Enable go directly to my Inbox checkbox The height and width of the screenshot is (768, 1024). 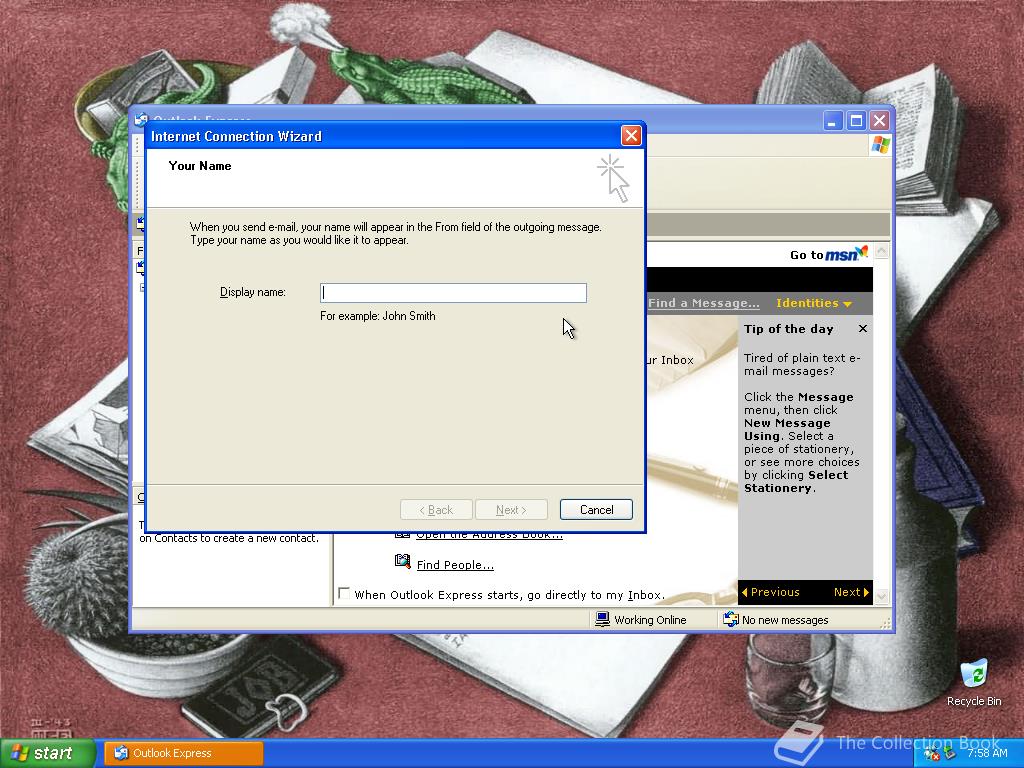click(344, 593)
